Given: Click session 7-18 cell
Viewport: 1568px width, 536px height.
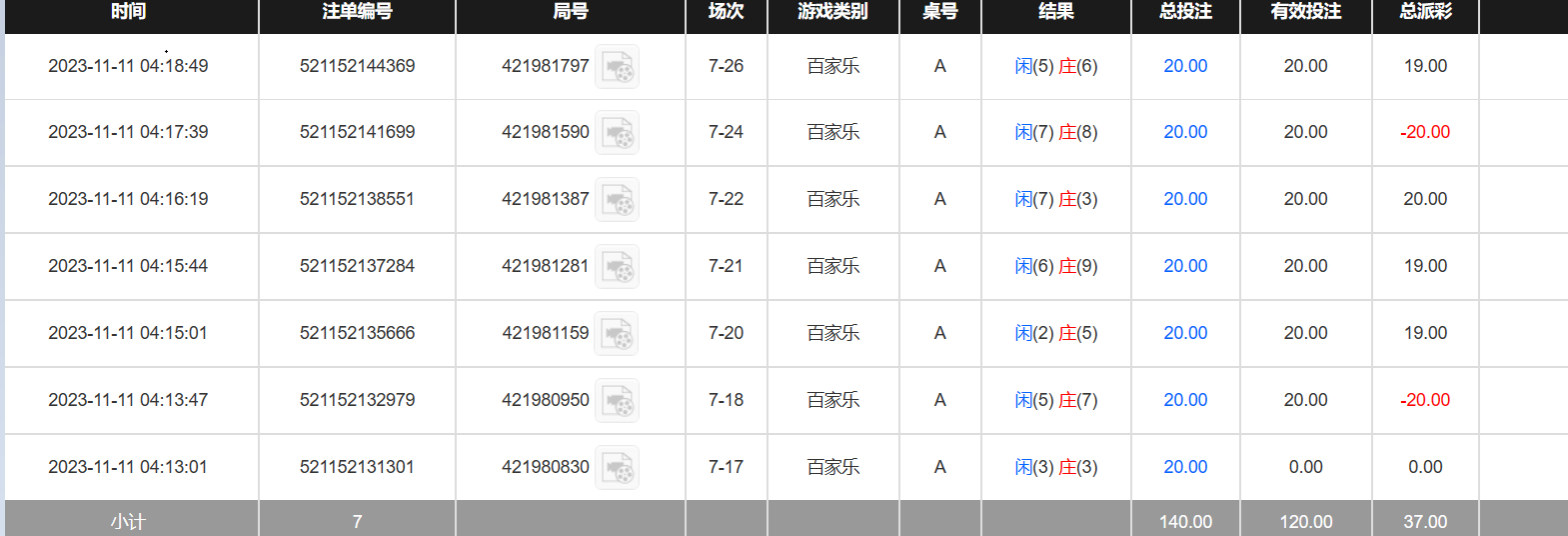Looking at the screenshot, I should pyautogui.click(x=726, y=400).
